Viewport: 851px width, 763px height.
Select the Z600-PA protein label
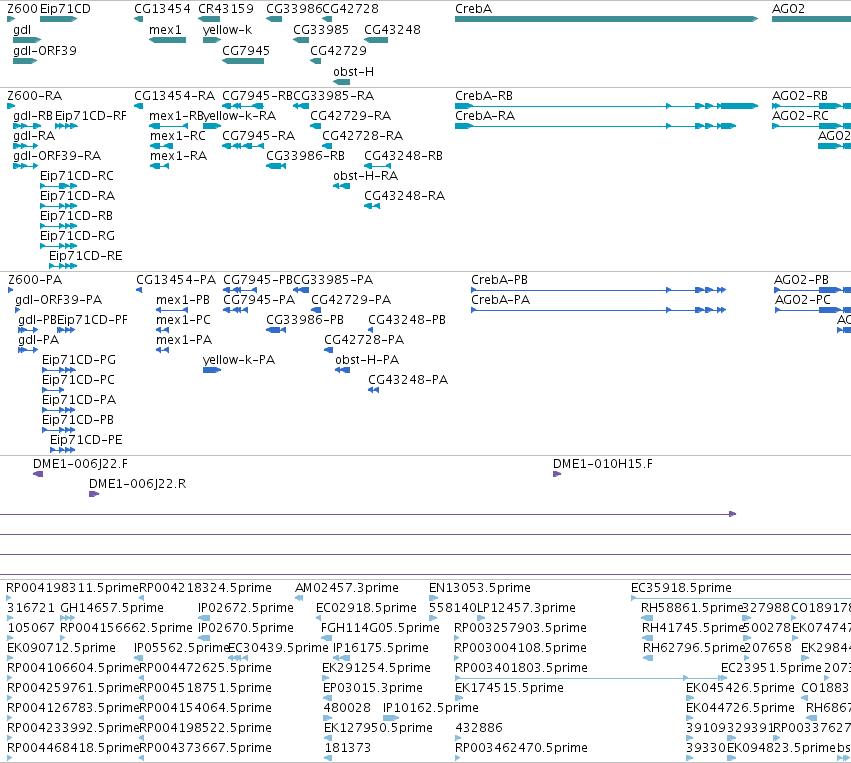click(x=35, y=280)
